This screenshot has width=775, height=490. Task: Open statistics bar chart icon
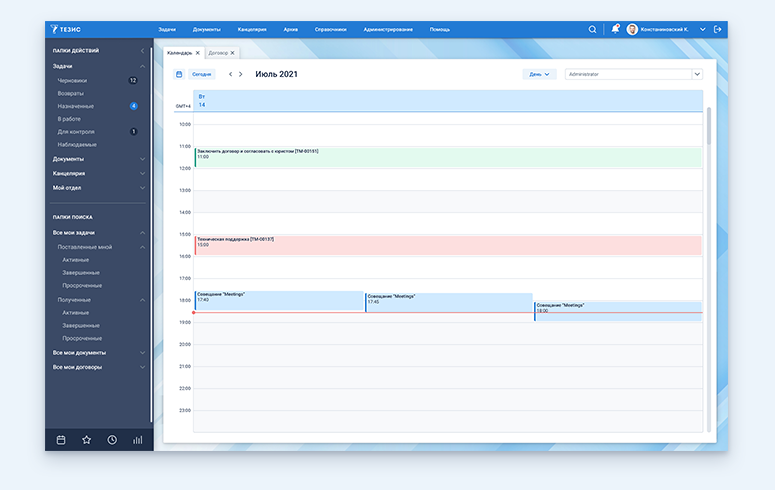[x=138, y=439]
